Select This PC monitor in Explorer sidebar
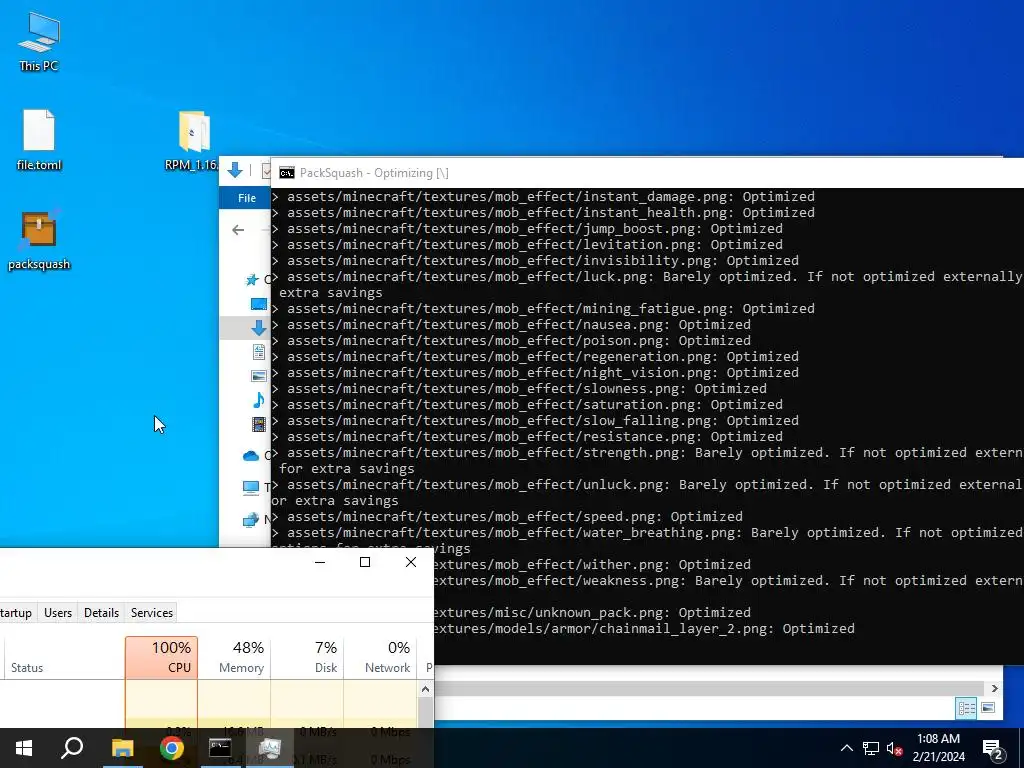The height and width of the screenshot is (768, 1024). point(251,487)
